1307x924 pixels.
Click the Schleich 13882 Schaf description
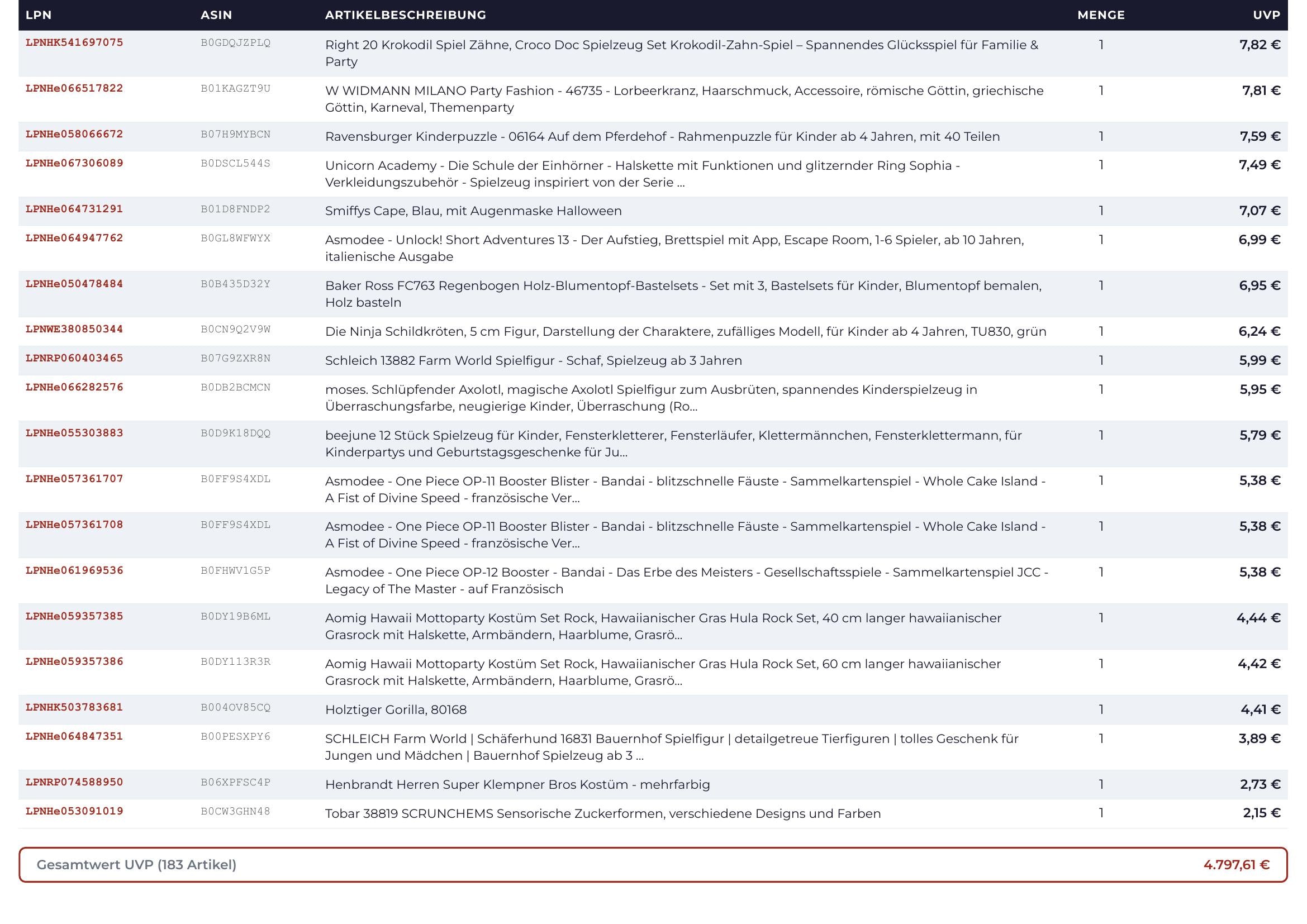tap(534, 361)
